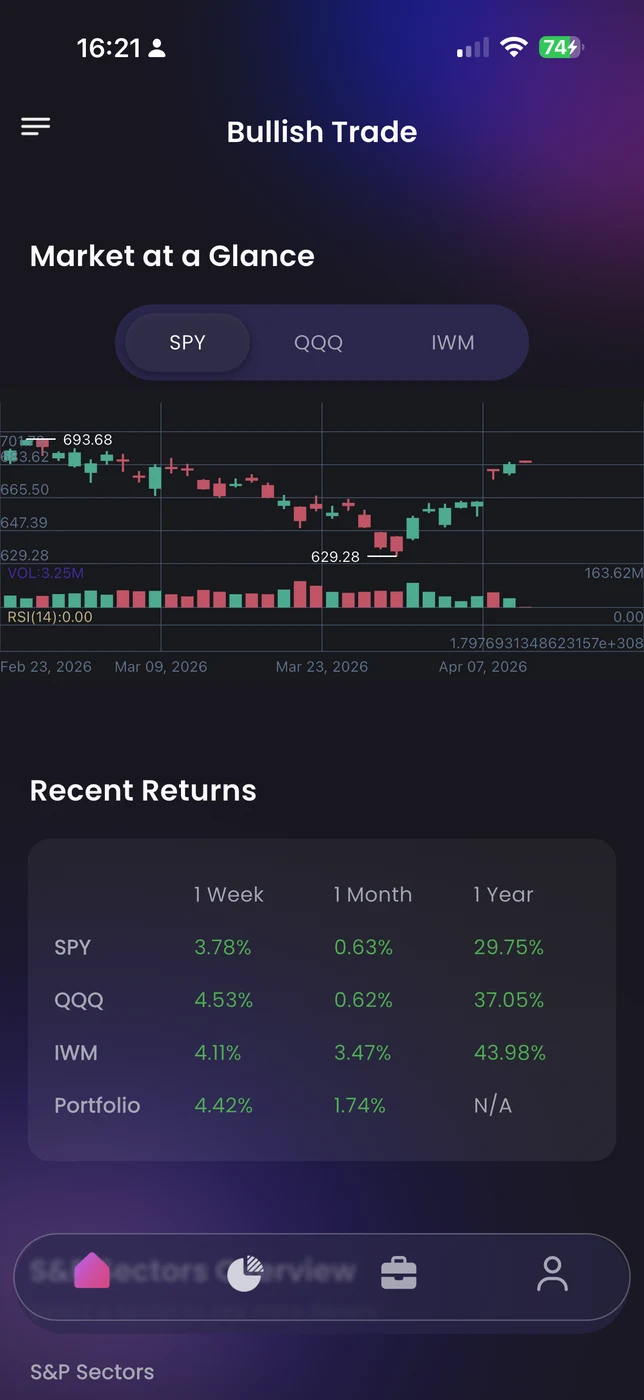
Task: Click the 1 Year column header
Action: tap(504, 895)
